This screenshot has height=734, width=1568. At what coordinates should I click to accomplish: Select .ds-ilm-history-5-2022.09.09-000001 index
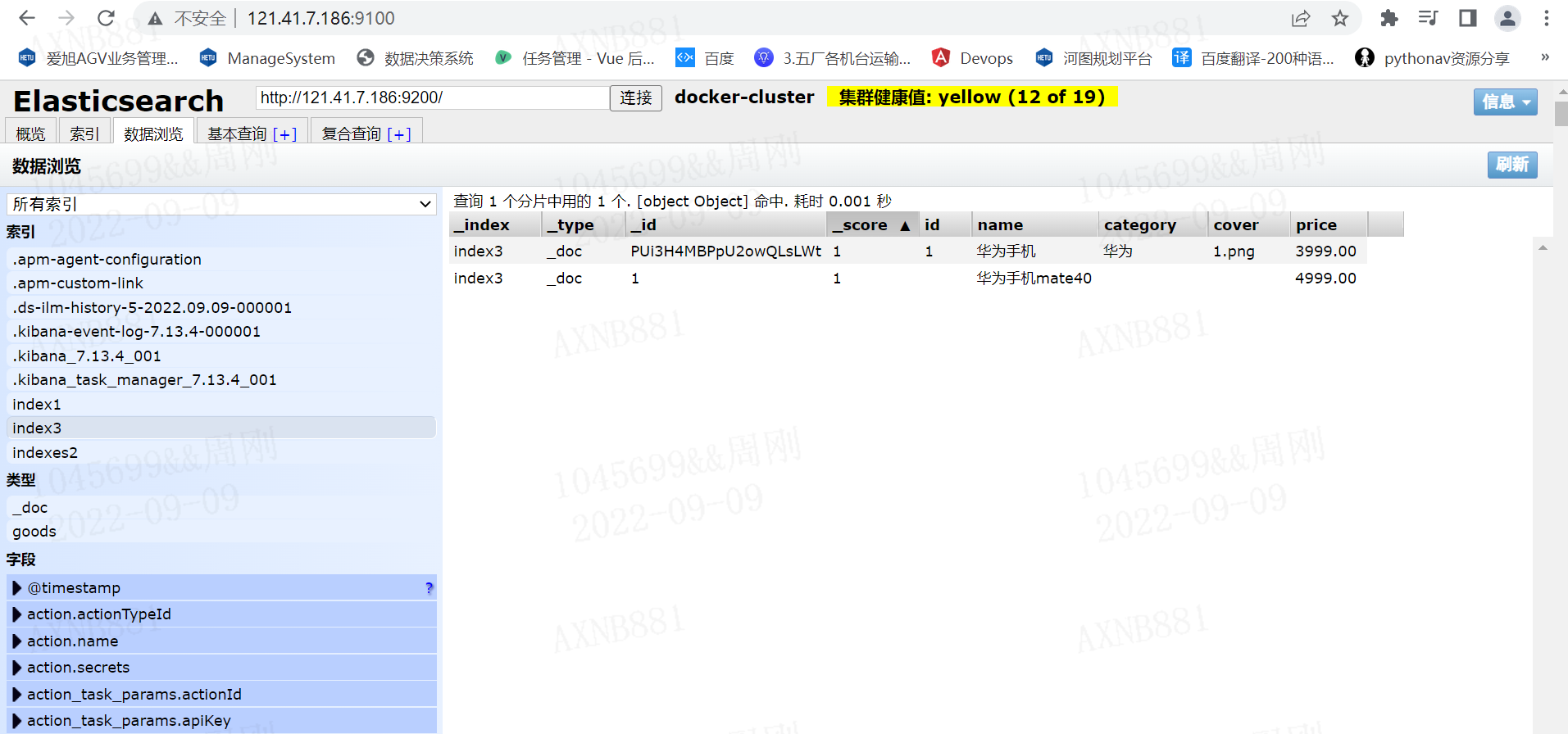pyautogui.click(x=221, y=307)
